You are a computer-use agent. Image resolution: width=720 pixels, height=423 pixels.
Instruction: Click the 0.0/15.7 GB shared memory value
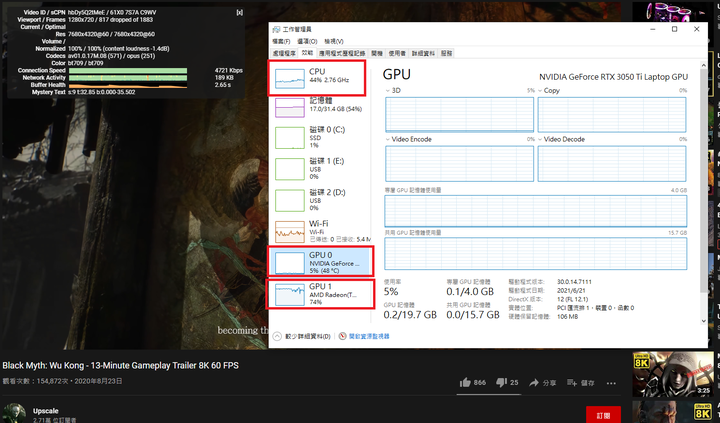[x=473, y=315]
